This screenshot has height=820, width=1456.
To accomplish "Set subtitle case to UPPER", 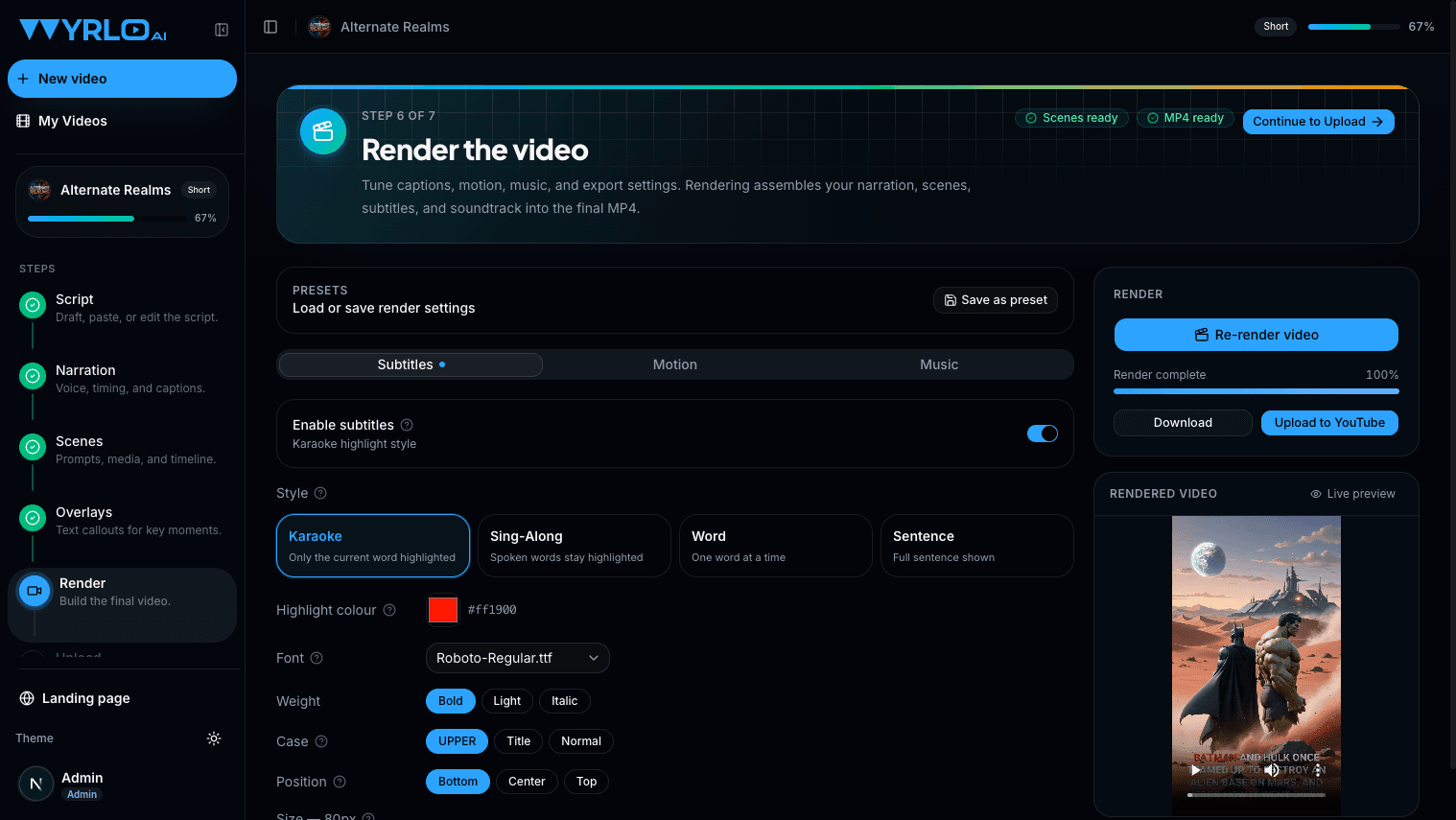I will (x=458, y=741).
